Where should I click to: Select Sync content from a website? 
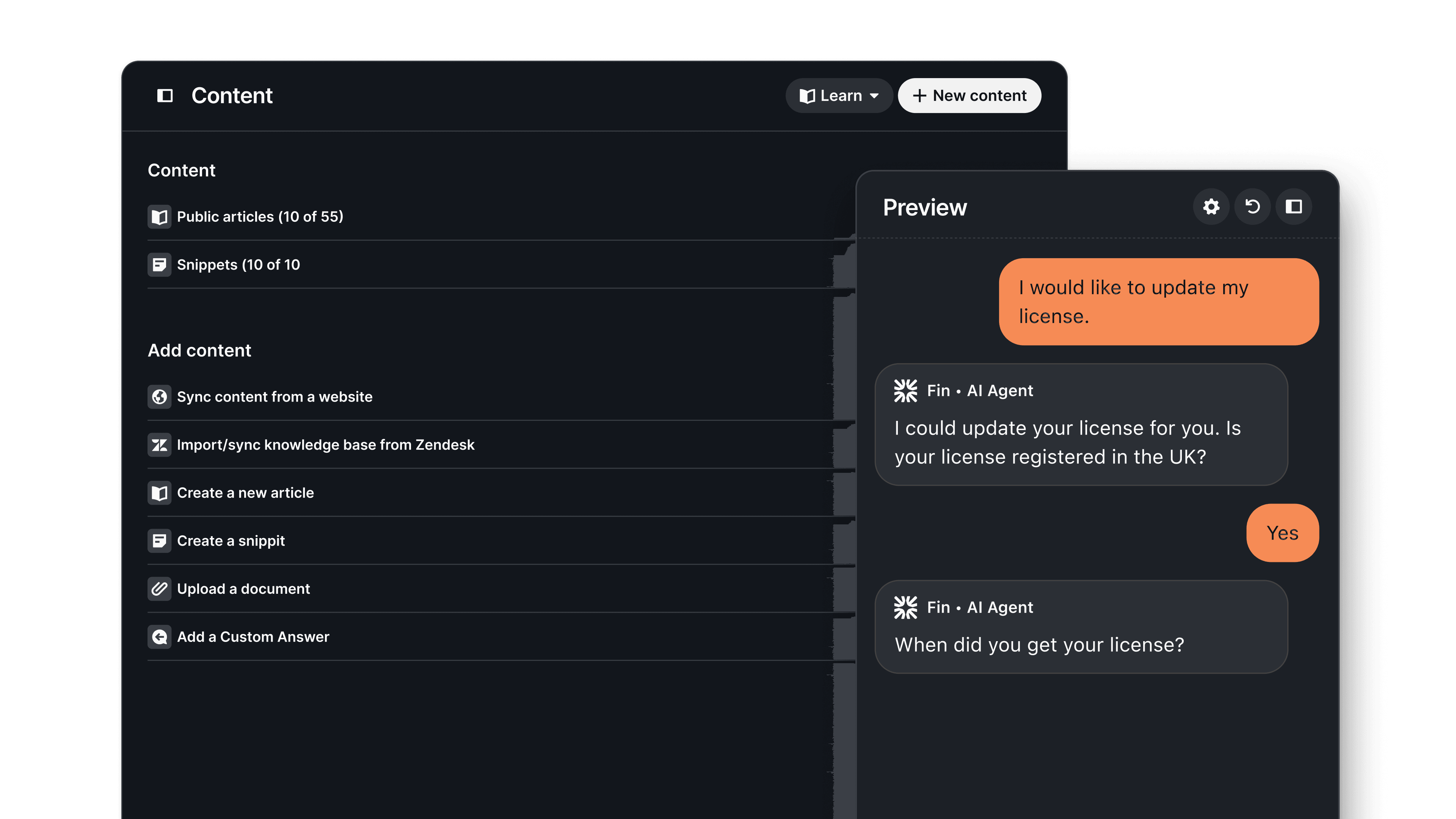click(x=275, y=397)
